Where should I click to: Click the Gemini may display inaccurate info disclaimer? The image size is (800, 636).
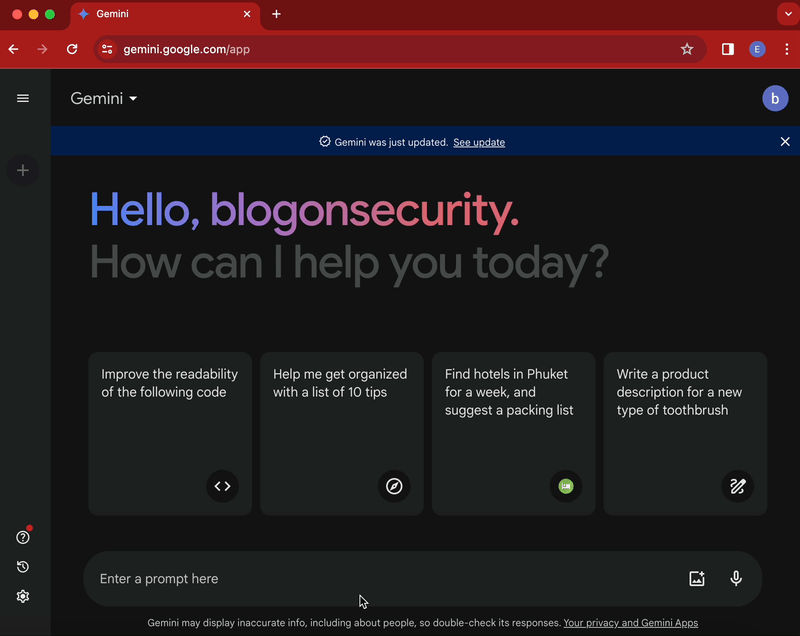tap(354, 623)
